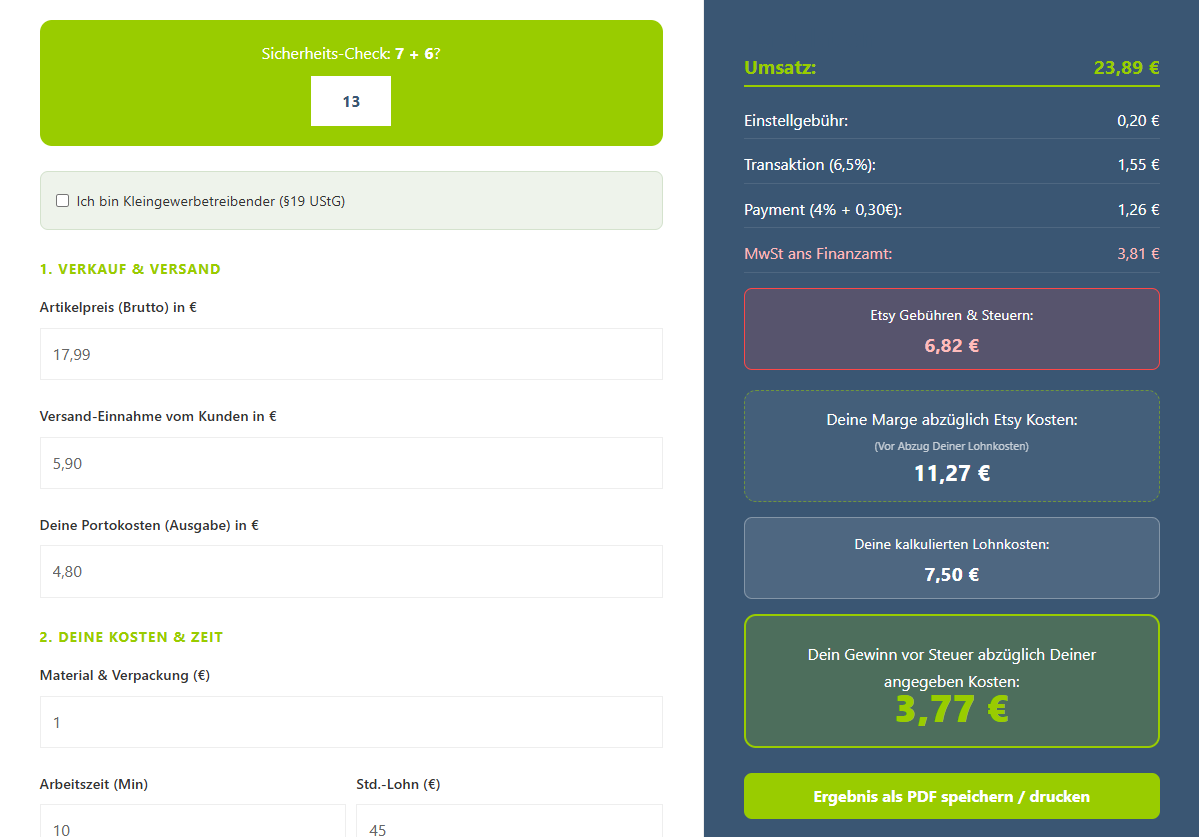Select the Einstellgebühr row amount
This screenshot has width=1199, height=837.
point(1138,121)
